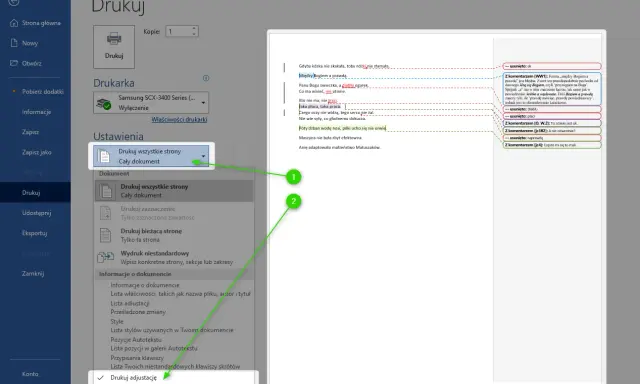This screenshot has height=384, width=640.
Task: Click the Kopie number input field
Action: tap(178, 31)
